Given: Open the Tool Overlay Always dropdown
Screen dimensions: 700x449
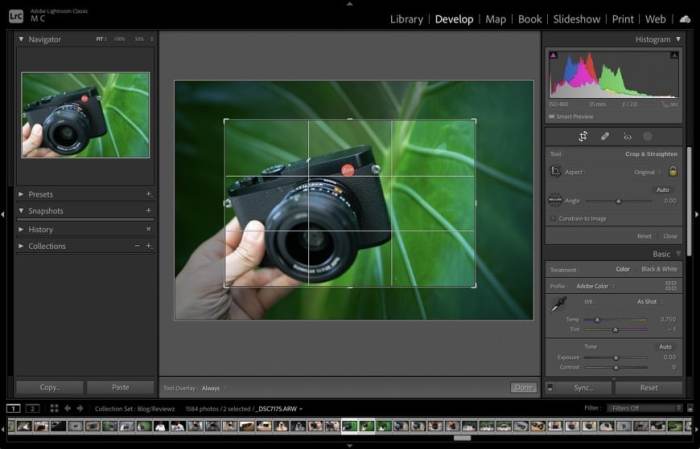Looking at the screenshot, I should [212, 388].
